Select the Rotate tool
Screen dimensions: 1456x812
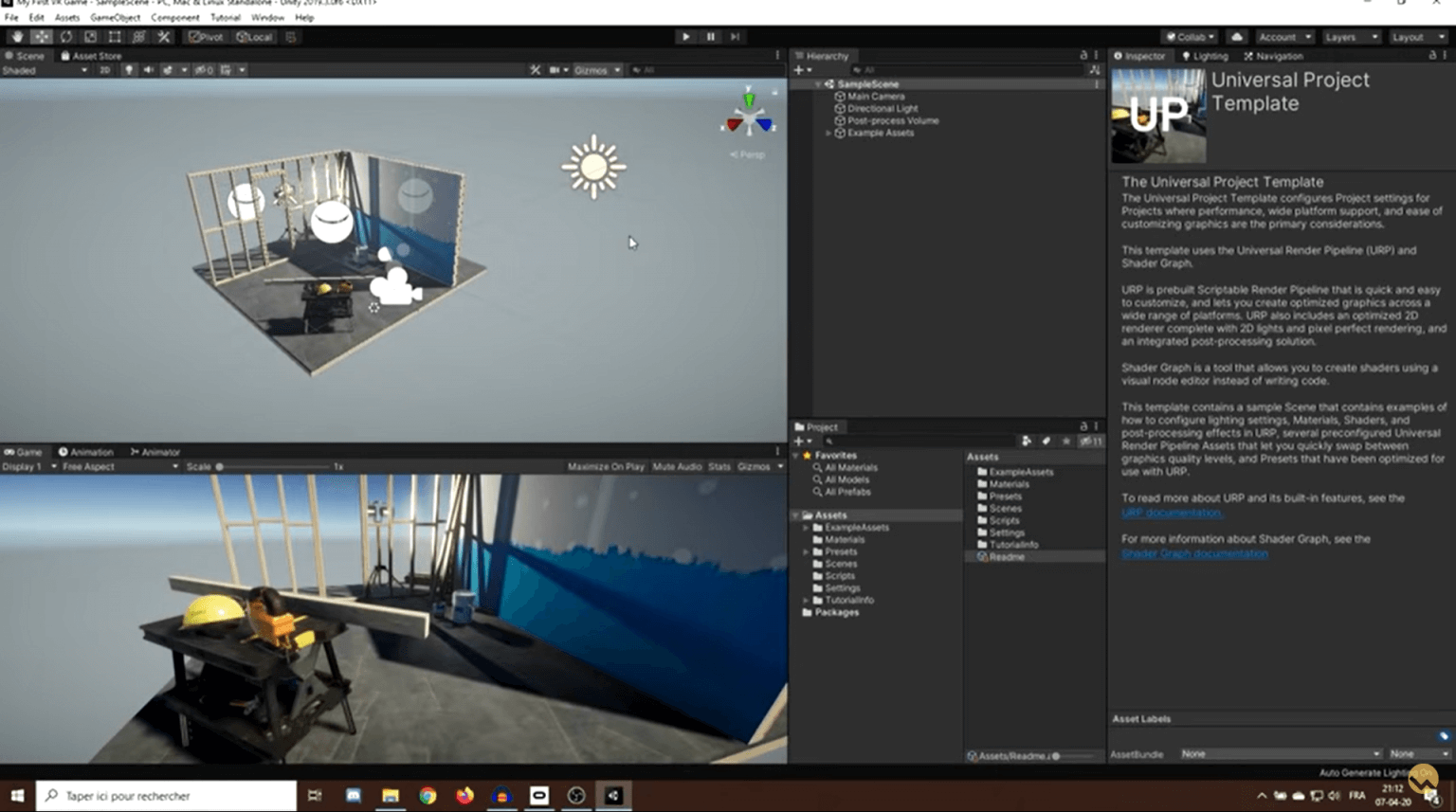click(x=66, y=37)
